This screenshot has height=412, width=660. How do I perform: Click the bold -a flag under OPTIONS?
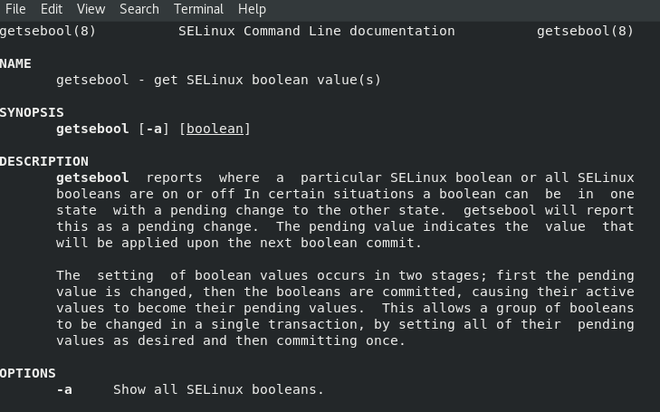[x=64, y=389]
